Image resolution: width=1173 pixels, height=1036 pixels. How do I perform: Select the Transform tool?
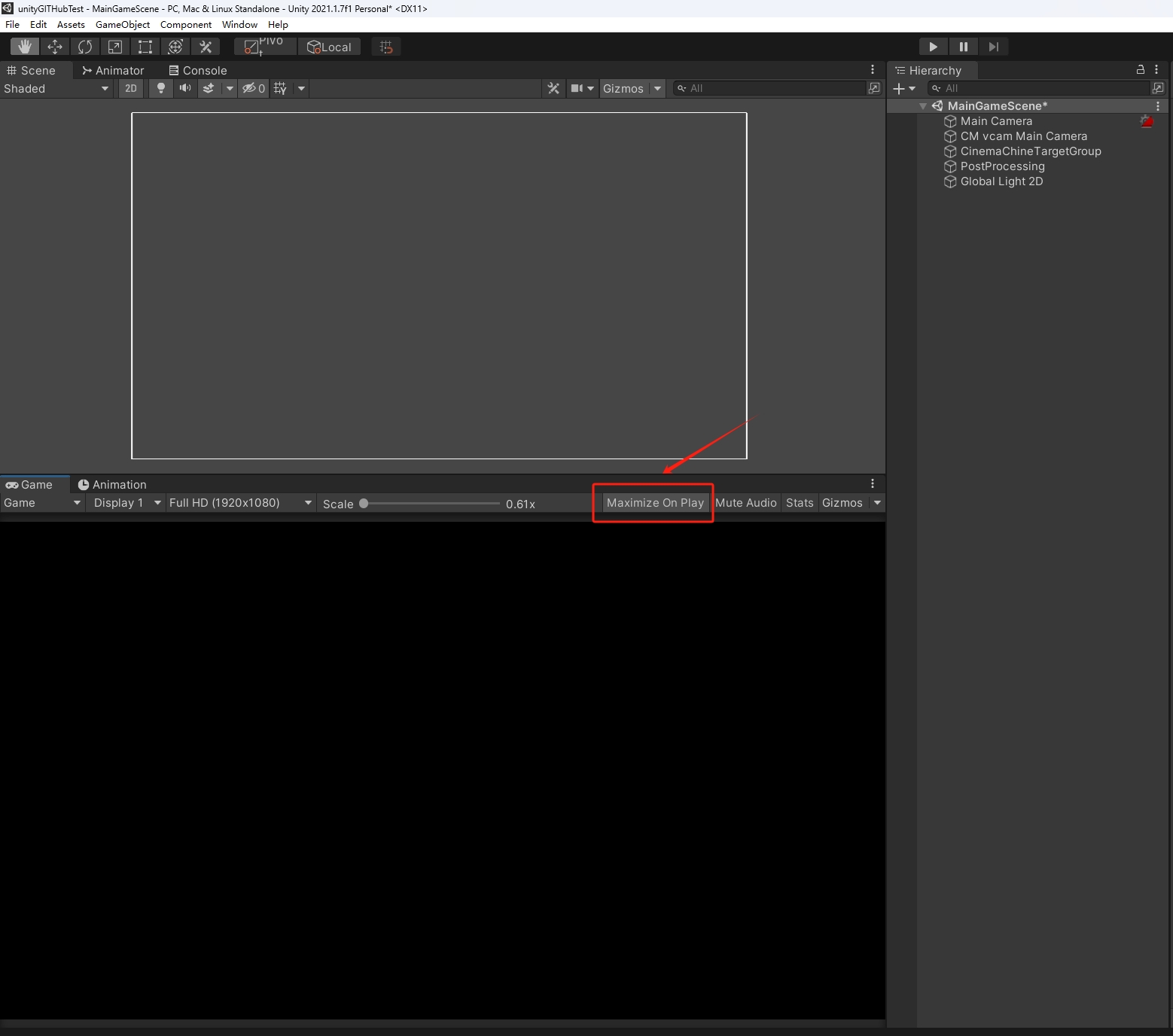[175, 47]
